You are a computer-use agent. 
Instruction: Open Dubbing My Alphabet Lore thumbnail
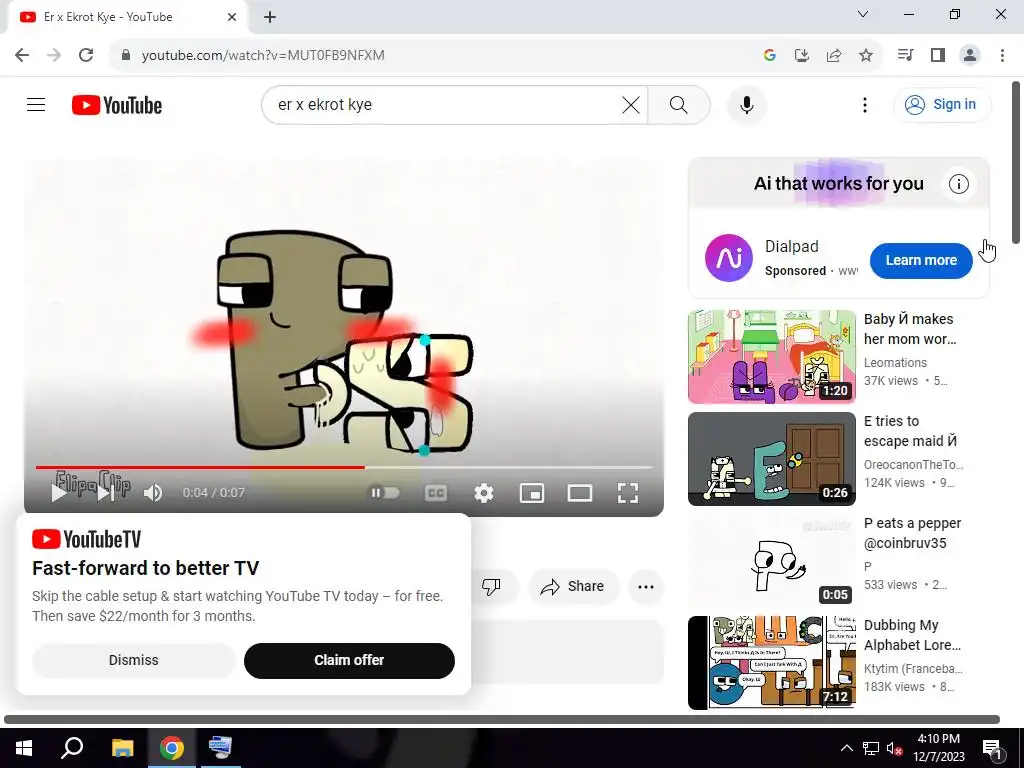[x=772, y=662]
